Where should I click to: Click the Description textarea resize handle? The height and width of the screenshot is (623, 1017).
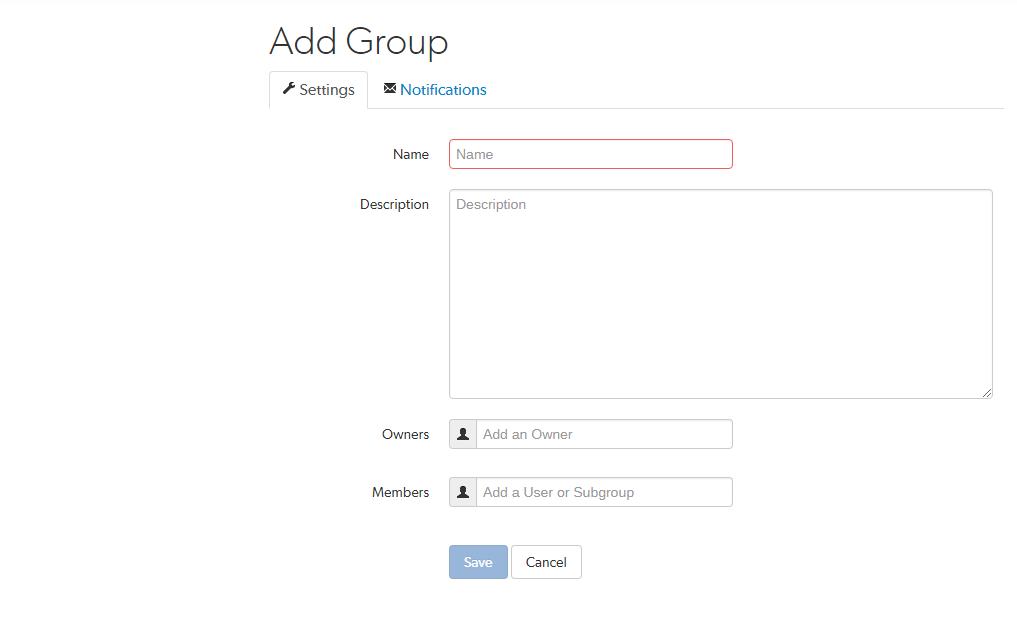988,393
